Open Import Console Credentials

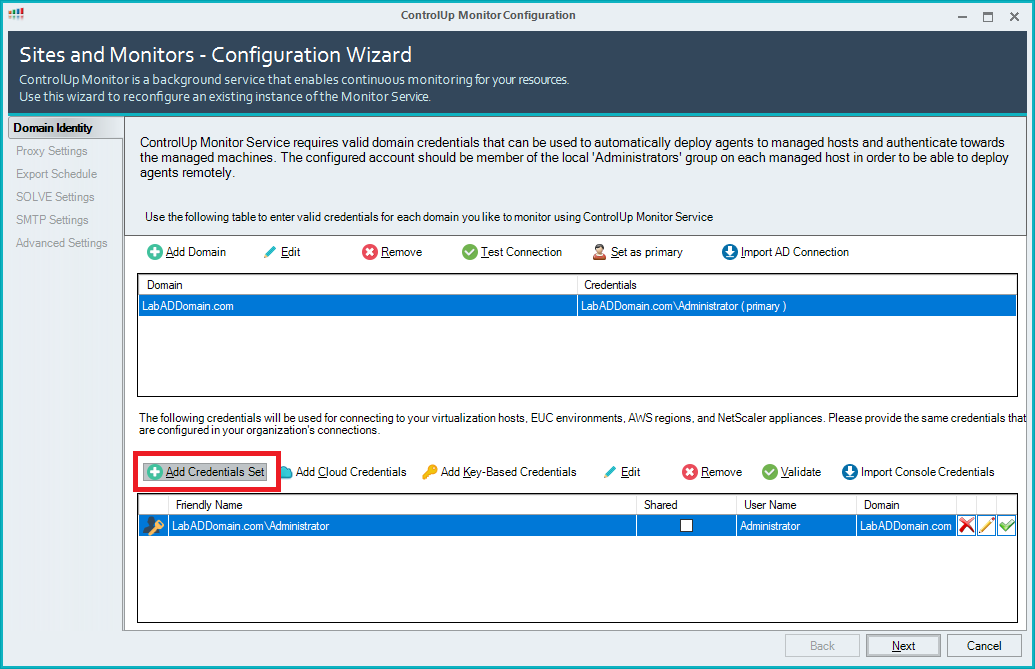[918, 472]
